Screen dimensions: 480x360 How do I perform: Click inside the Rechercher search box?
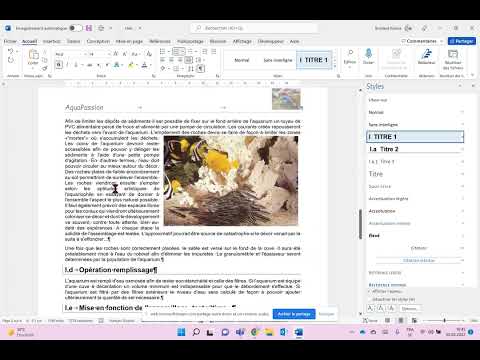(255, 28)
